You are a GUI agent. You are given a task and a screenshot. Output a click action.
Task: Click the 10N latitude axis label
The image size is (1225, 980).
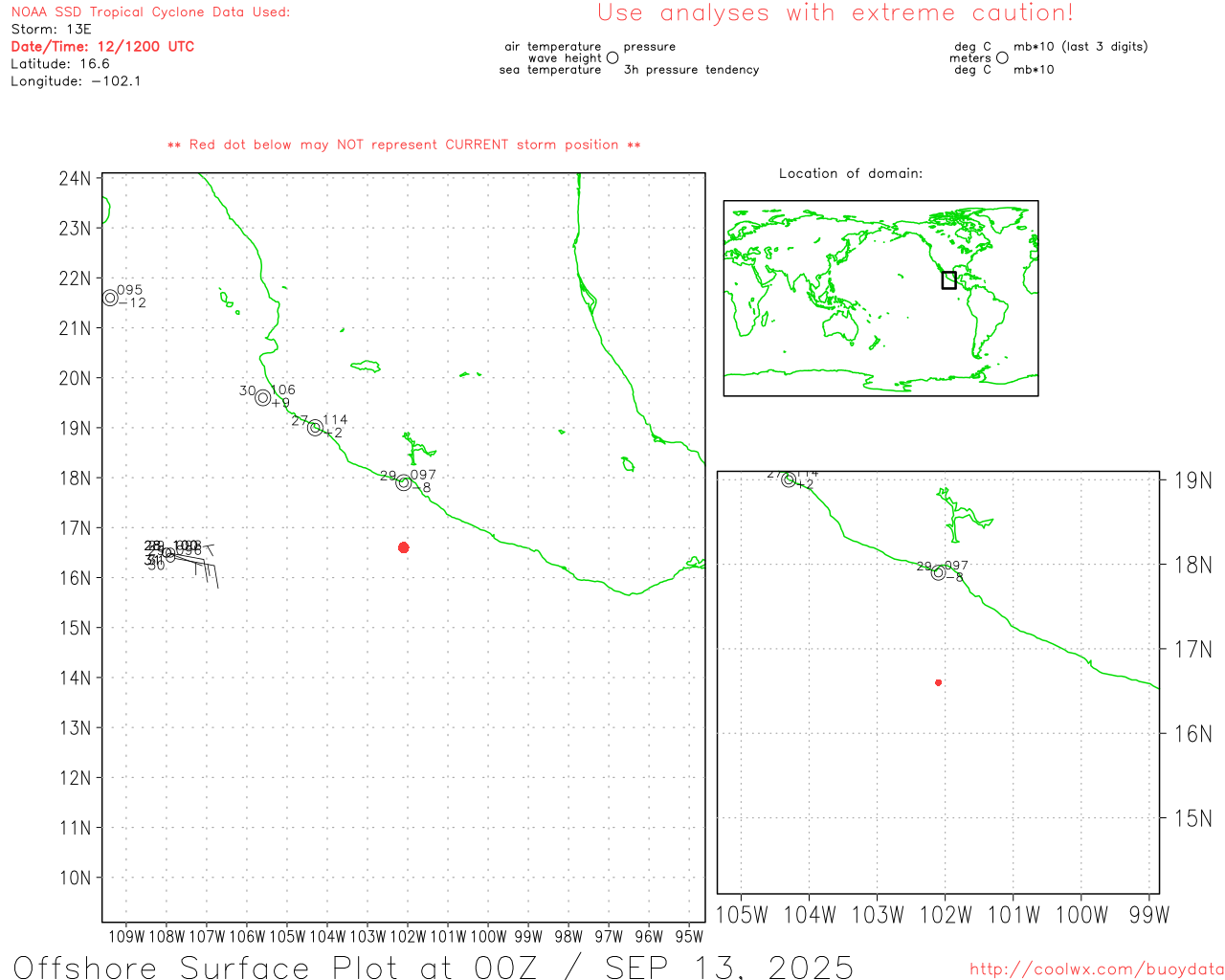click(x=75, y=879)
